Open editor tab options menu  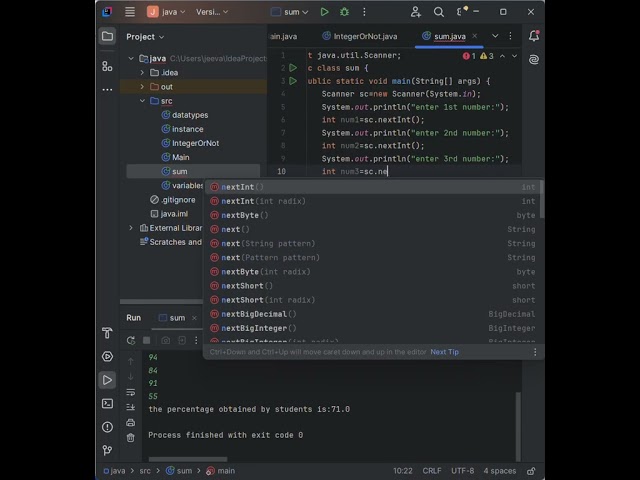(x=510, y=36)
